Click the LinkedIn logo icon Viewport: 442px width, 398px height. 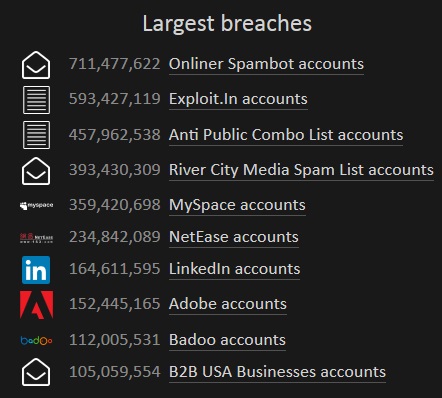36,270
